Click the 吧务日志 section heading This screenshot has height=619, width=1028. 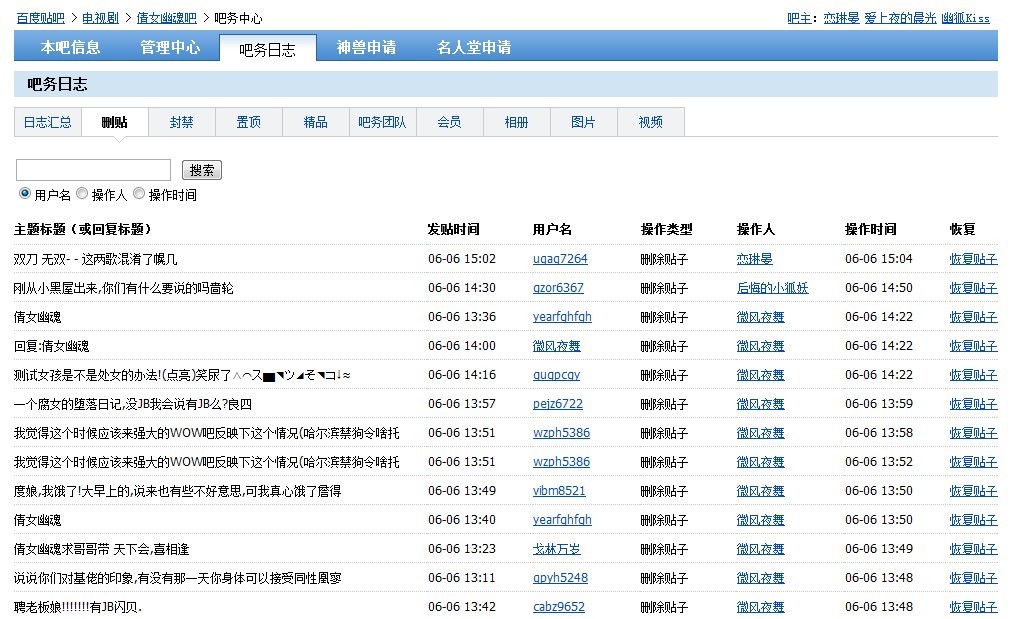click(58, 84)
